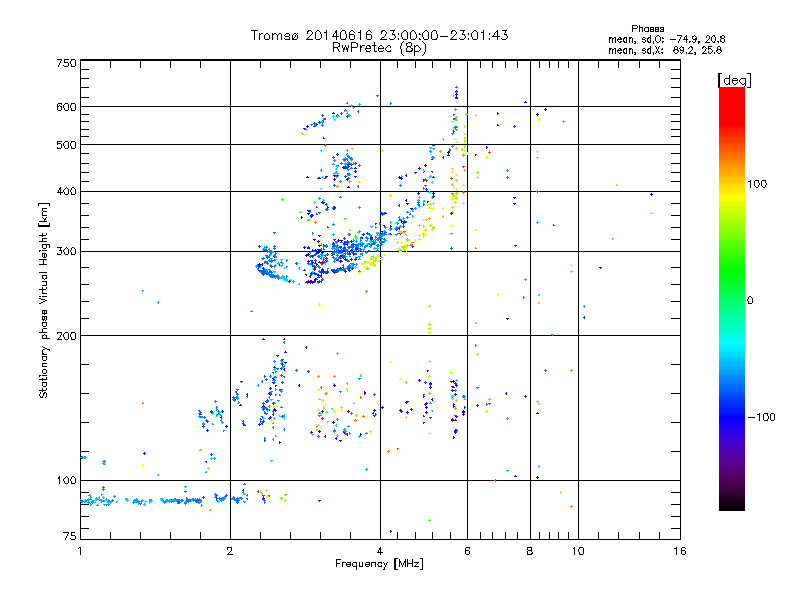Click the '[deg]' colorbar unit label
Screen dimensions: 800x600
[x=735, y=80]
